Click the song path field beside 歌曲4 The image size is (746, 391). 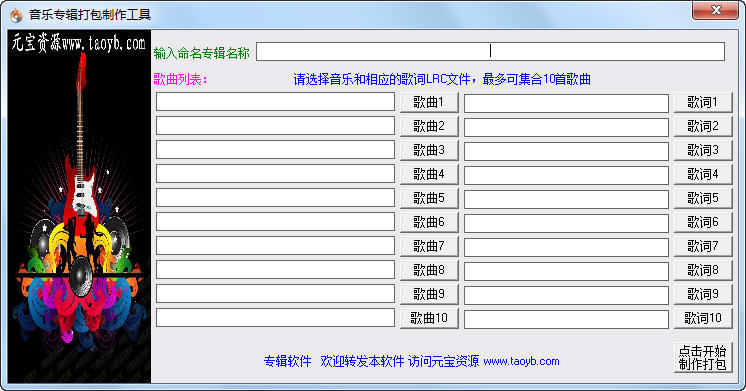click(275, 174)
